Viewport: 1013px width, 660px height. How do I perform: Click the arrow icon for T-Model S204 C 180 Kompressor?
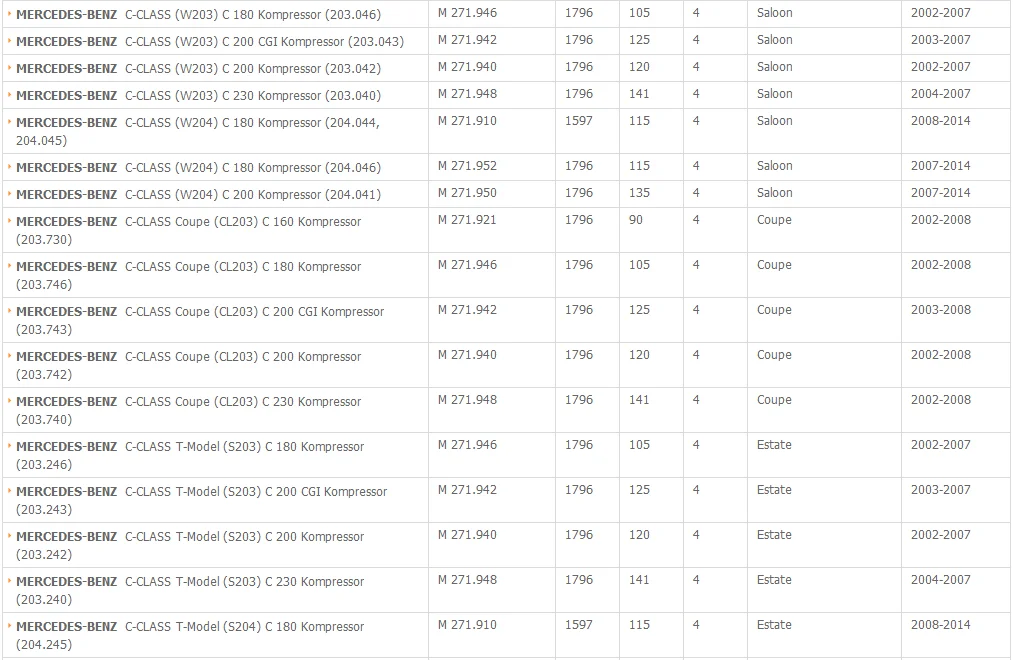tap(10, 626)
